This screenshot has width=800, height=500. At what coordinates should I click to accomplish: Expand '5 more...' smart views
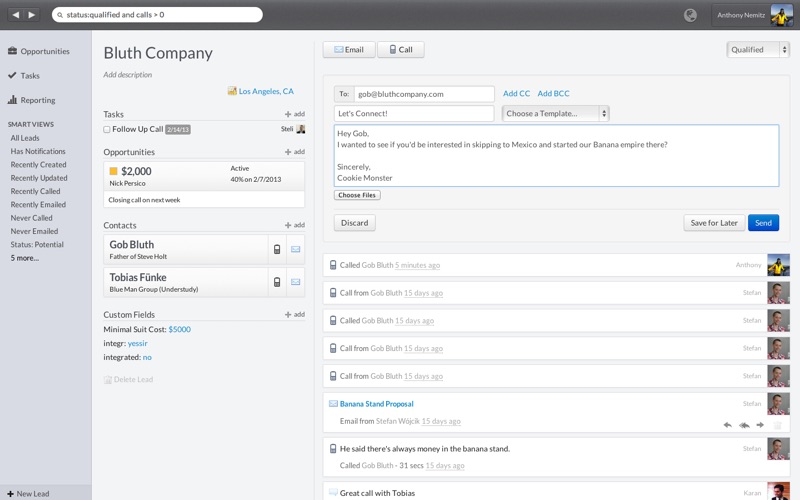(24, 258)
